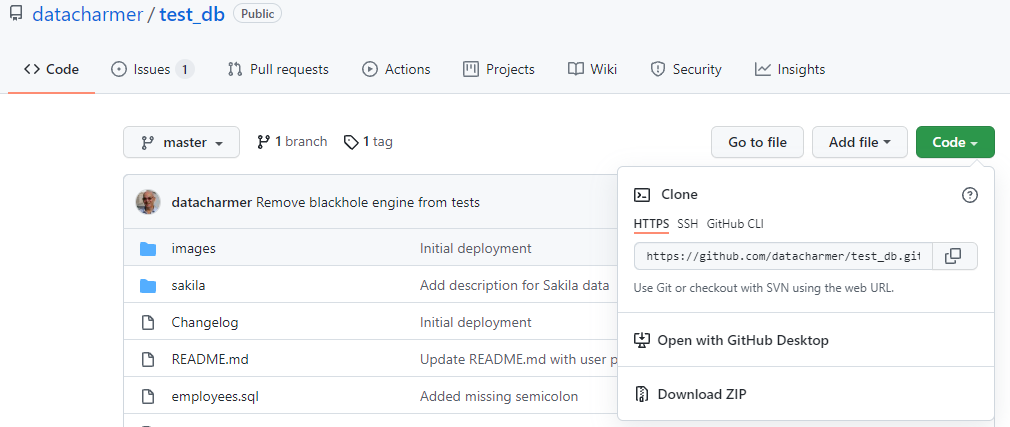Choose Download ZIP
The width and height of the screenshot is (1010, 427).
pyautogui.click(x=701, y=394)
